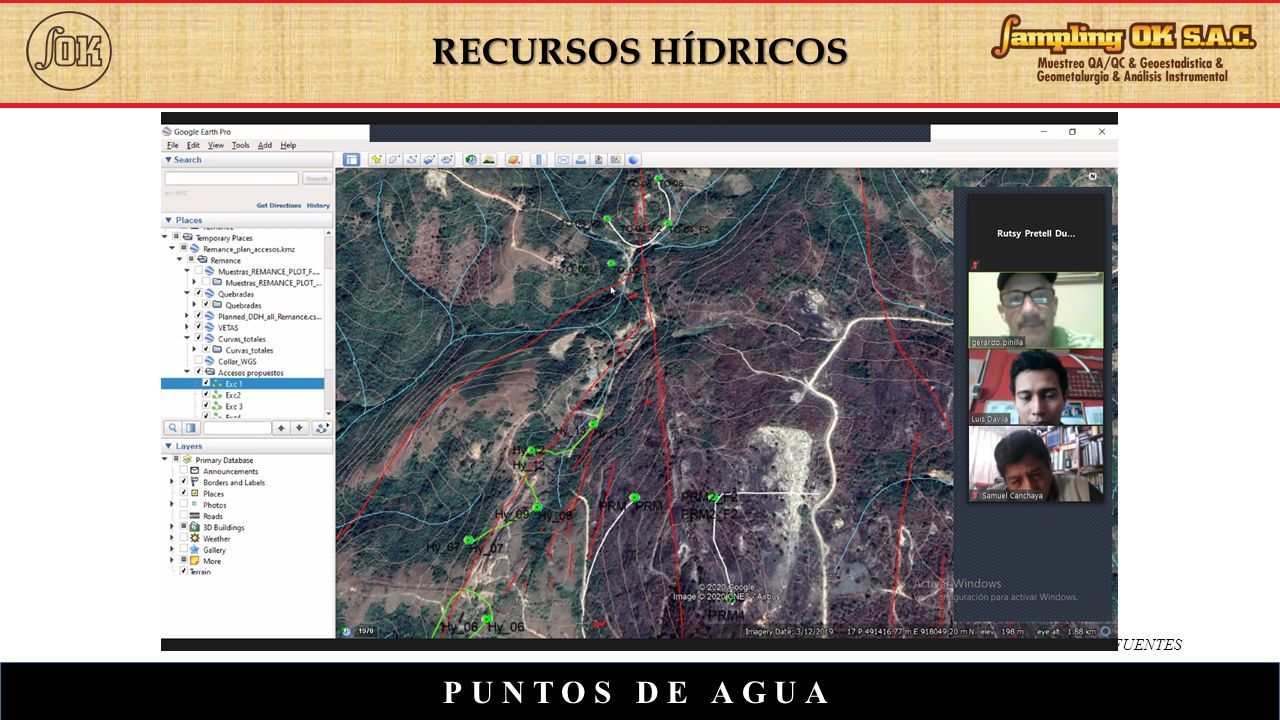Click the Print icon in toolbar
Viewport: 1280px width, 720px height.
581,159
